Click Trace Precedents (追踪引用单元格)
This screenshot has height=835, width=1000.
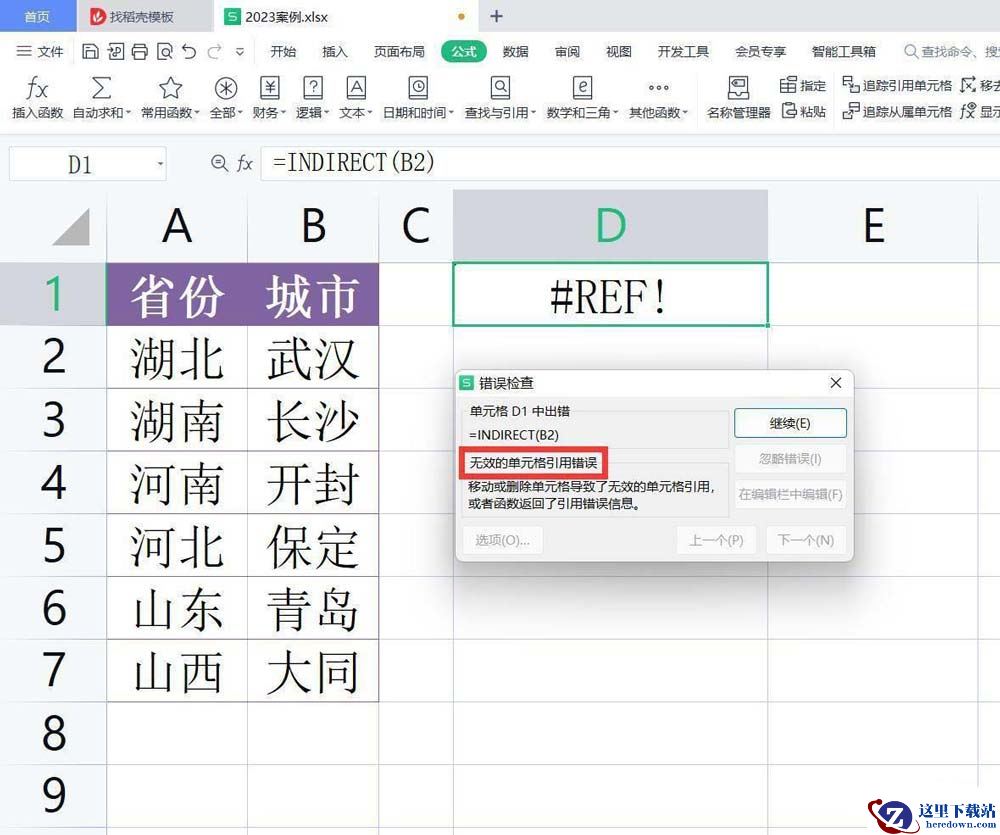click(x=897, y=85)
